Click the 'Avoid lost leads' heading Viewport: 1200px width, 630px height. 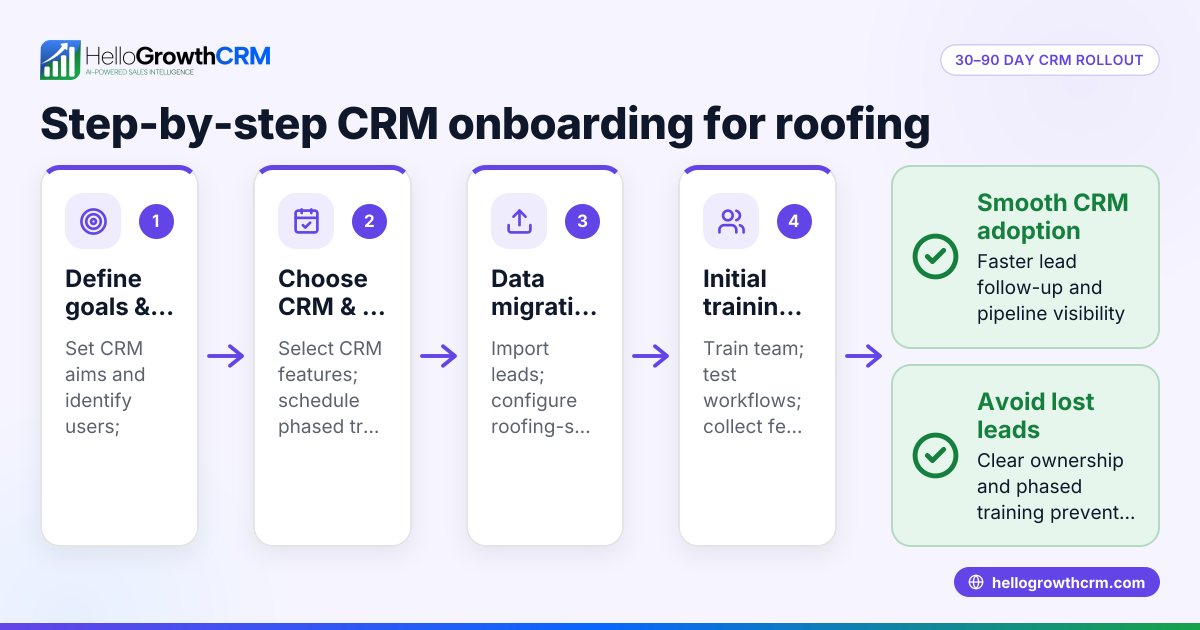(x=1036, y=416)
